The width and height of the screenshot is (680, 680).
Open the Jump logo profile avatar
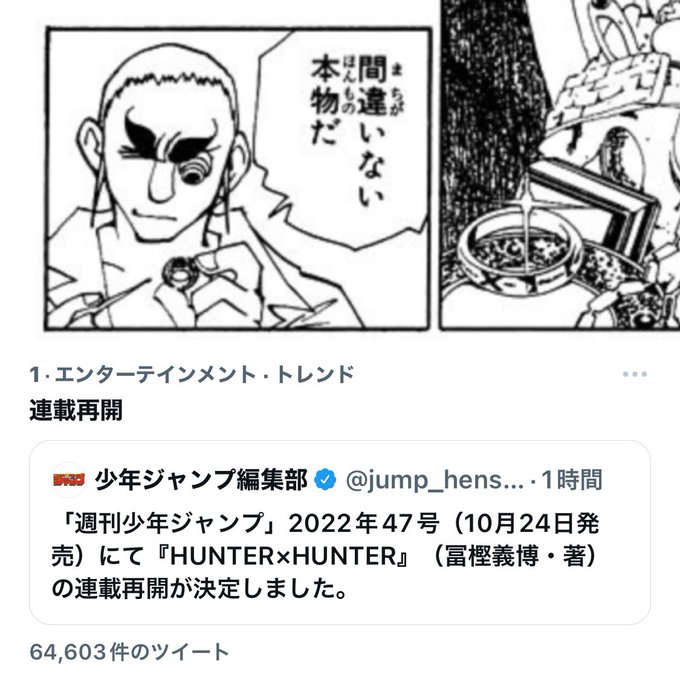[x=69, y=480]
